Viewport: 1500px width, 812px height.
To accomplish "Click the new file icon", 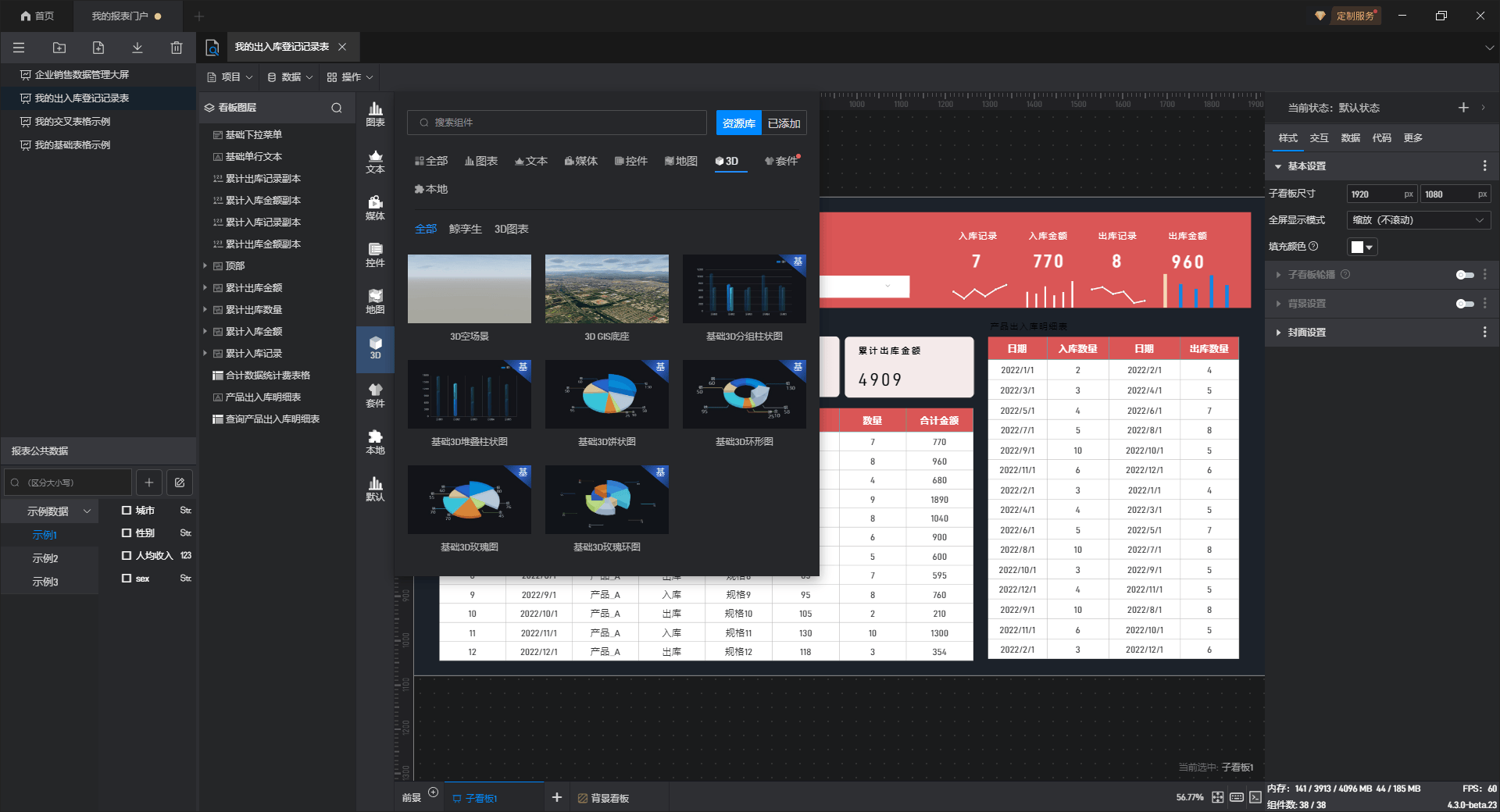I will 98,48.
